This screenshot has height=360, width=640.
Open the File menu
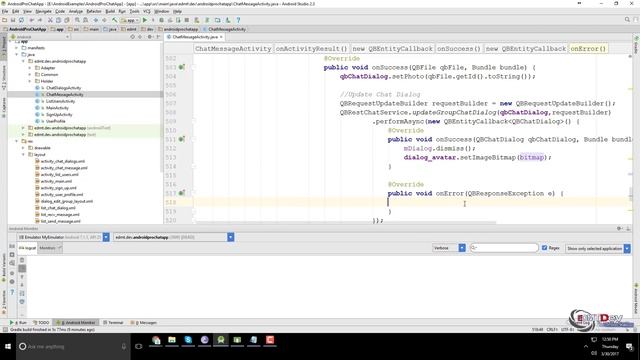coord(5,11)
